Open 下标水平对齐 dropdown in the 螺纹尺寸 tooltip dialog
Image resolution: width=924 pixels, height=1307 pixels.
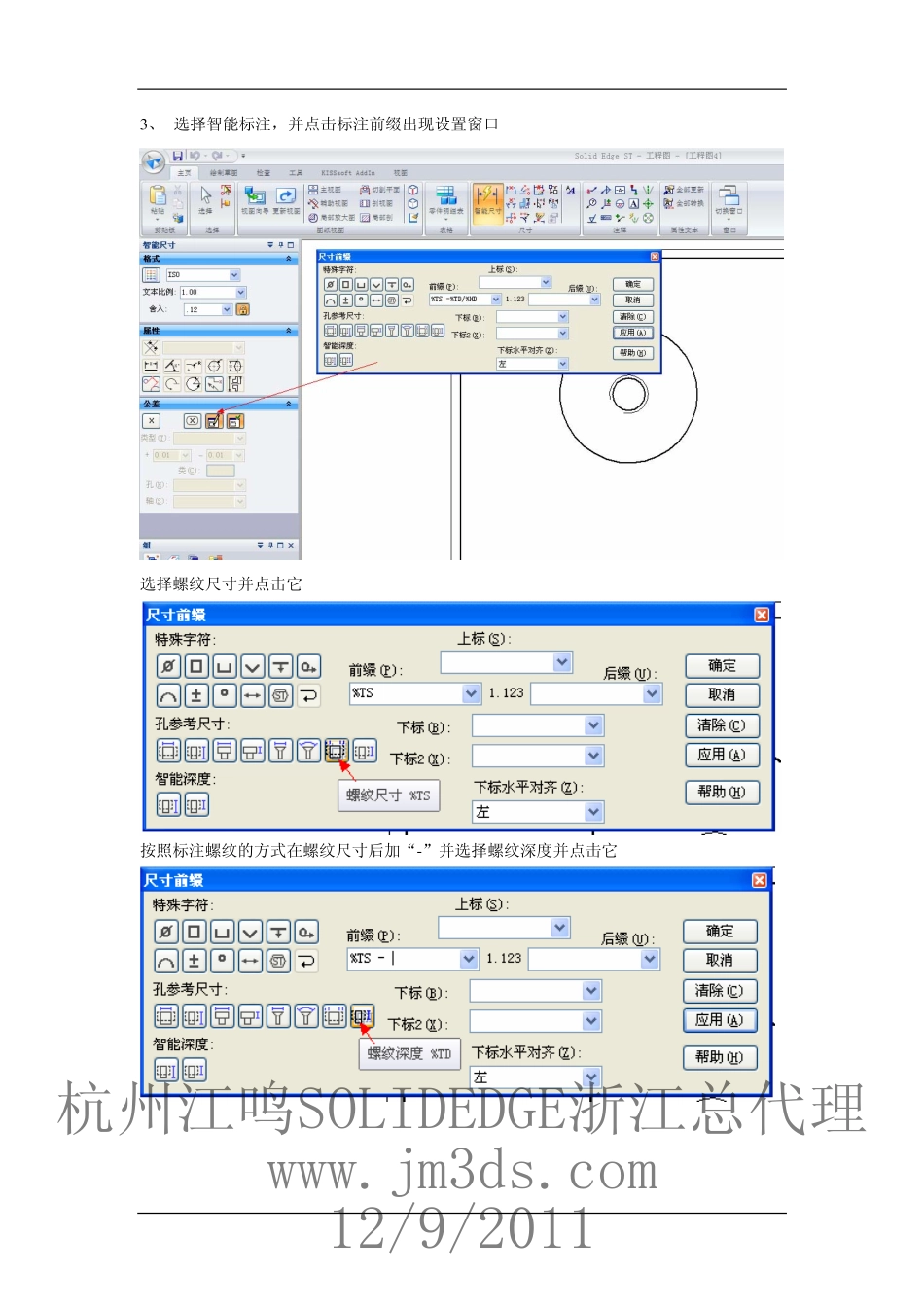coord(594,811)
